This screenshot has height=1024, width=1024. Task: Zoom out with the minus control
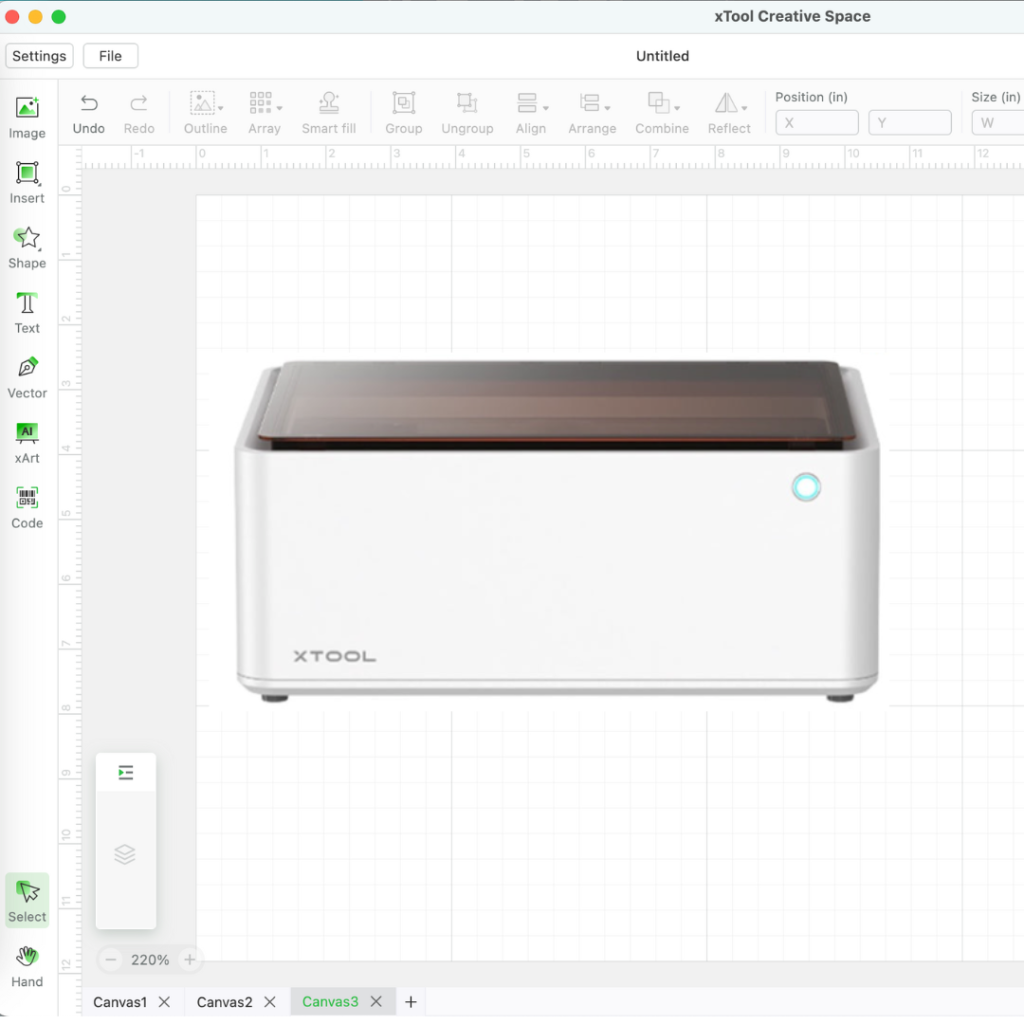pos(109,959)
